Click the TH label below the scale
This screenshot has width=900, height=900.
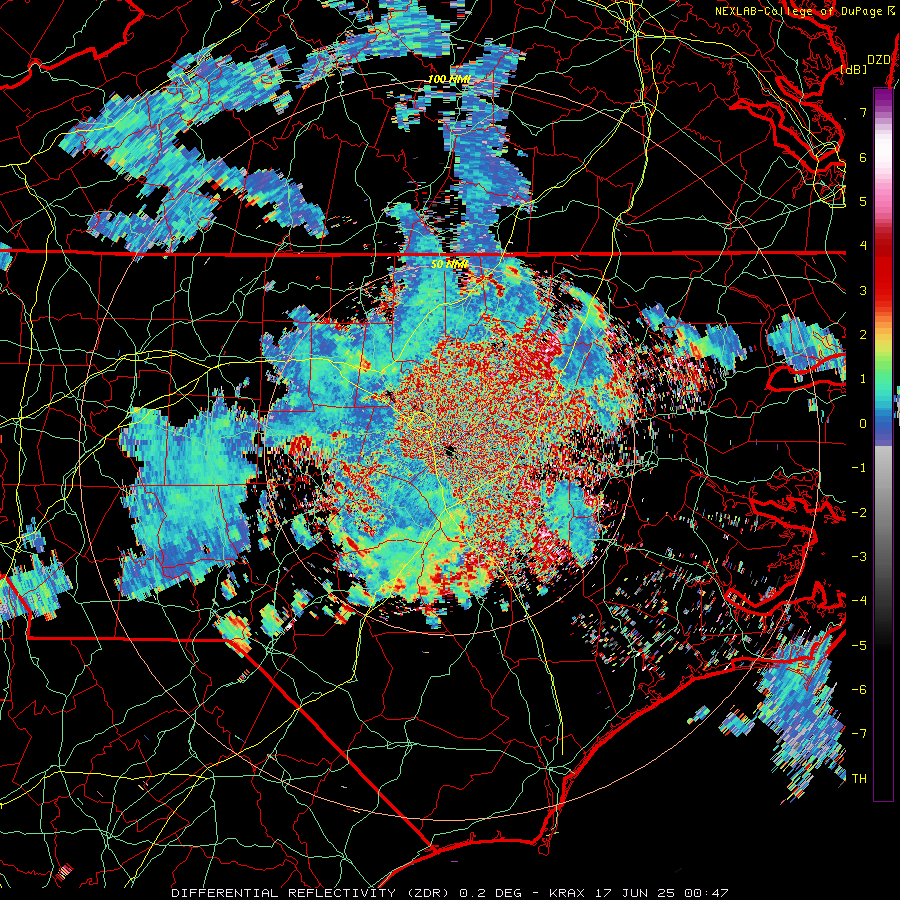point(860,779)
